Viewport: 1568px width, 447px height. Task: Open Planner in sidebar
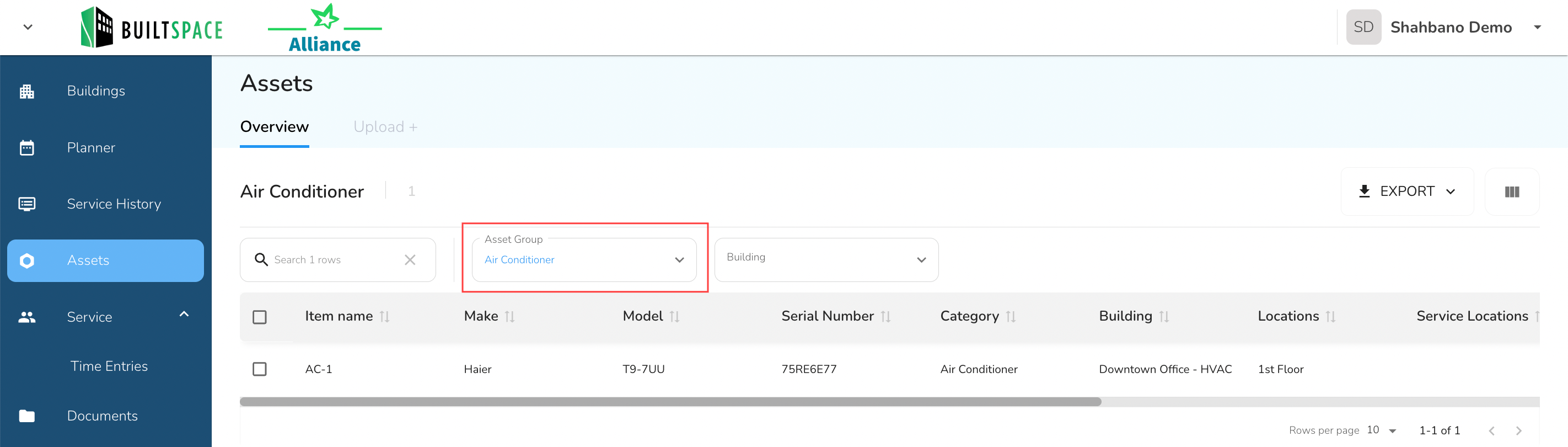(91, 147)
